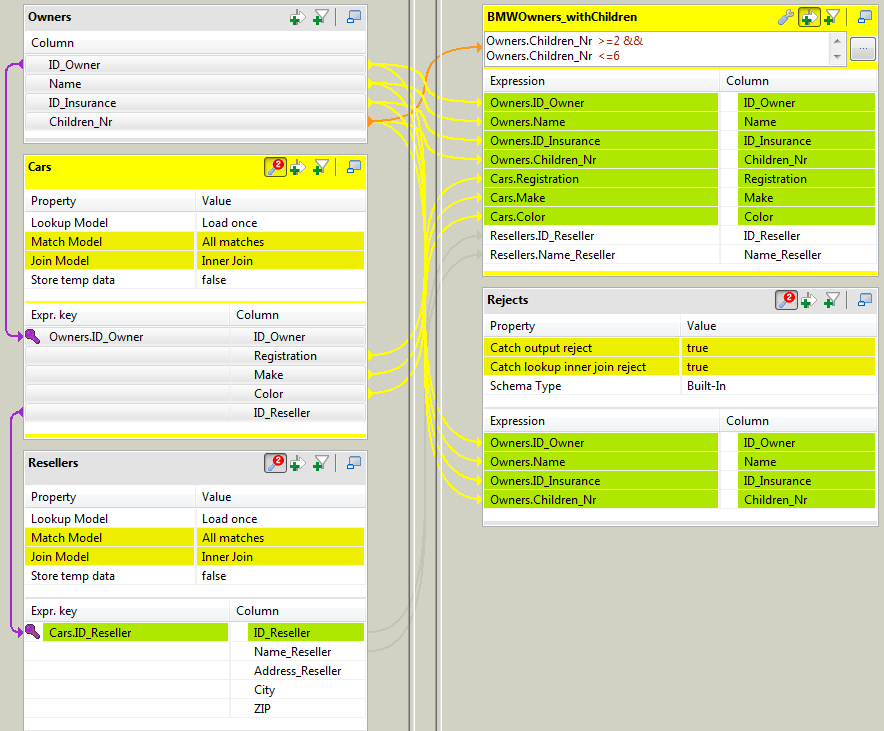Click the down arrow in the filter expression box
Image resolution: width=884 pixels, height=731 pixels.
pyautogui.click(x=836, y=57)
